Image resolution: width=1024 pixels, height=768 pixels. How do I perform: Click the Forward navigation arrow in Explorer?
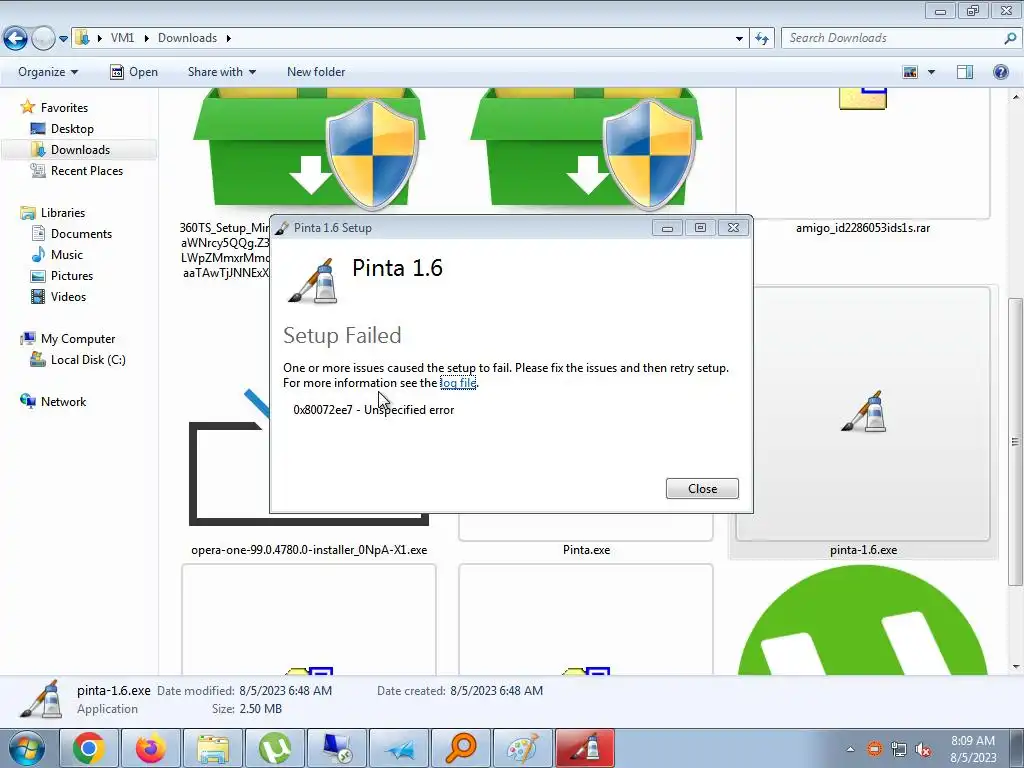tap(43, 38)
